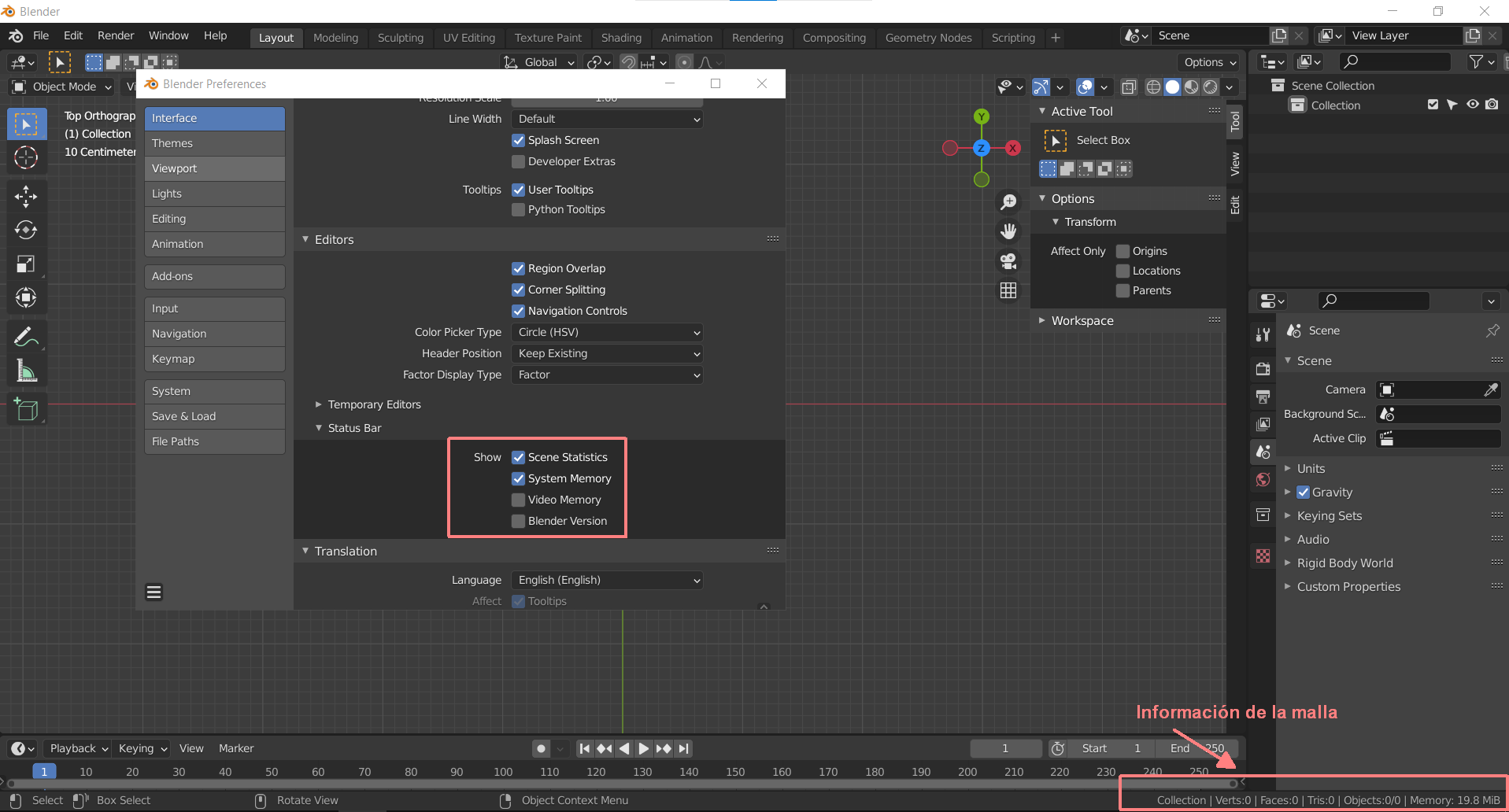Activate the Move tool
This screenshot has width=1509, height=812.
coord(26,196)
